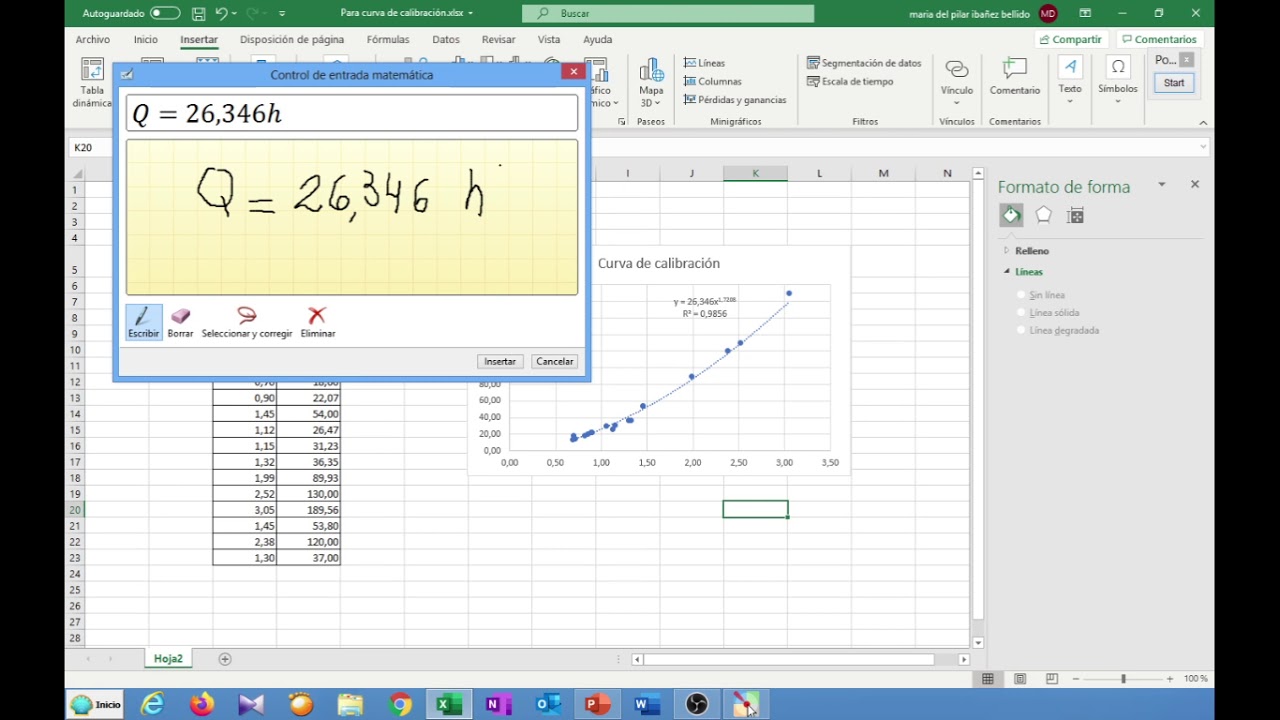Viewport: 1280px width, 720px height.
Task: Choose the Seleccionar y corregir tool
Action: (x=247, y=322)
